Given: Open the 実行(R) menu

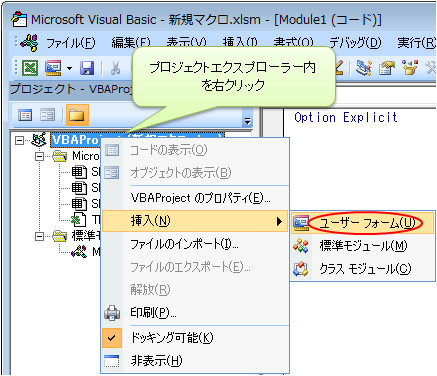Looking at the screenshot, I should [416, 43].
